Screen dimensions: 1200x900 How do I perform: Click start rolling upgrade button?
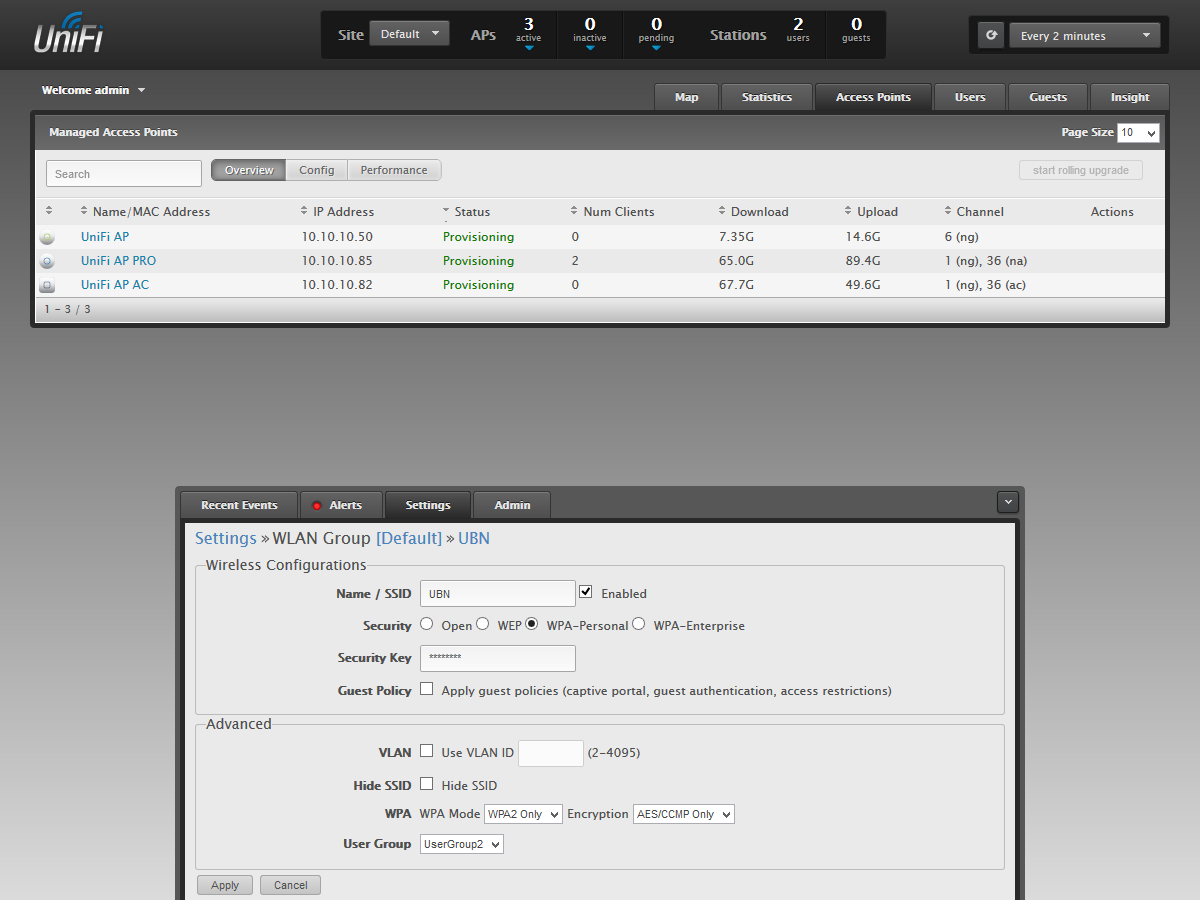pyautogui.click(x=1081, y=170)
